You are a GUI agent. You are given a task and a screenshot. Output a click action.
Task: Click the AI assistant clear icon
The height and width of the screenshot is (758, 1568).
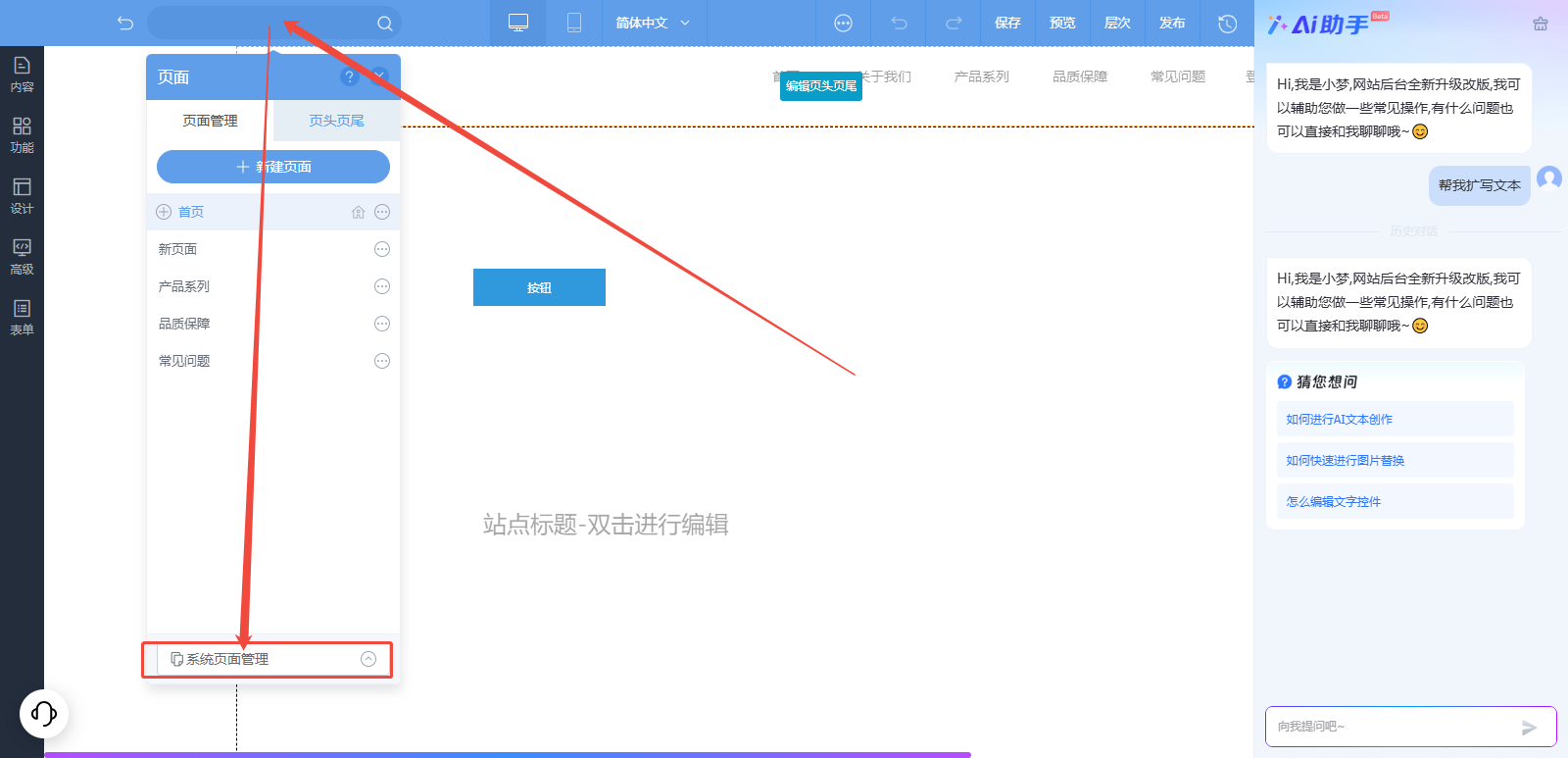click(x=1541, y=24)
